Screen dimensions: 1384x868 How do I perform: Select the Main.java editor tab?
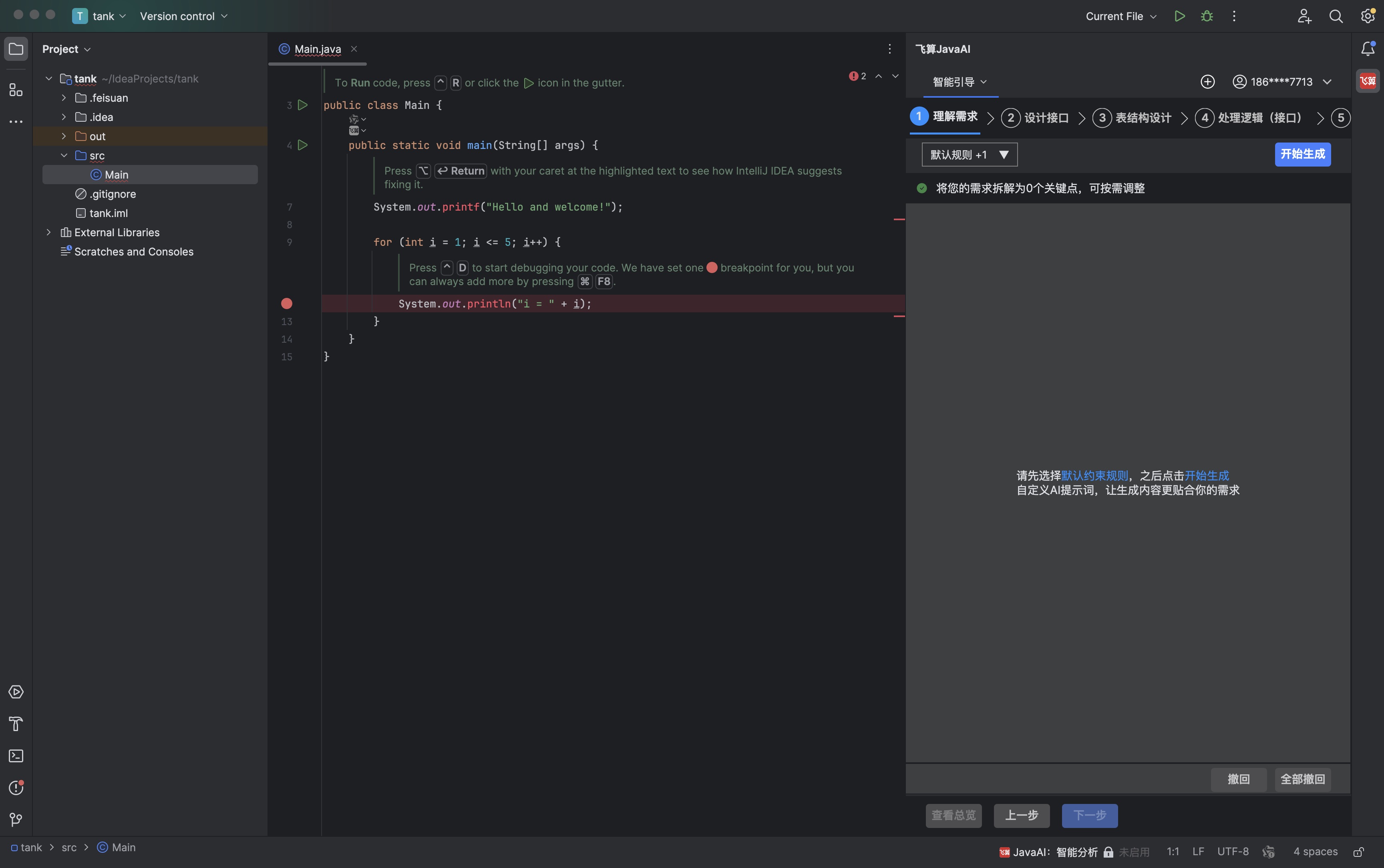click(x=318, y=49)
